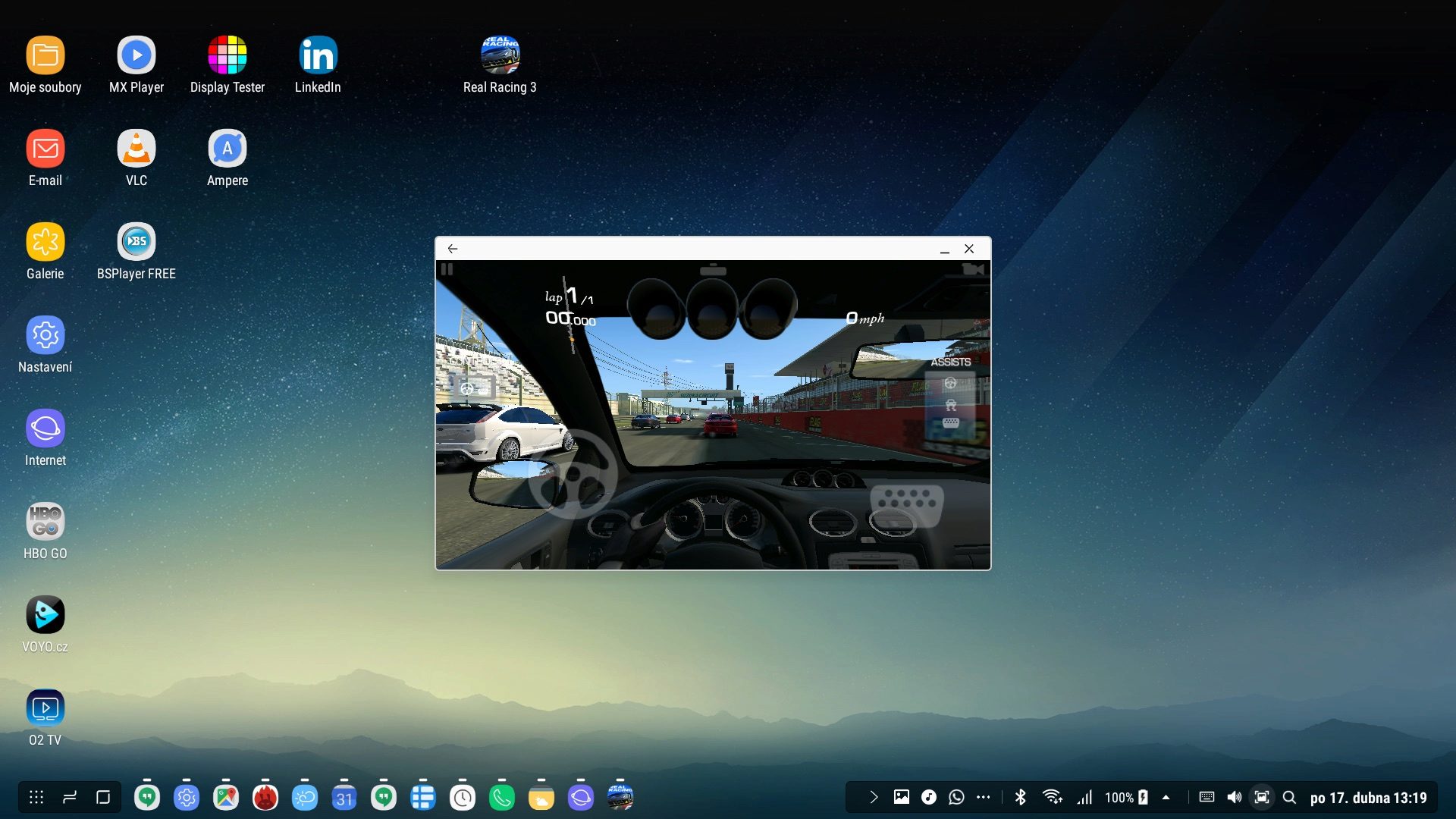Open the apps grid in the taskbar
1456x819 pixels.
tap(36, 797)
